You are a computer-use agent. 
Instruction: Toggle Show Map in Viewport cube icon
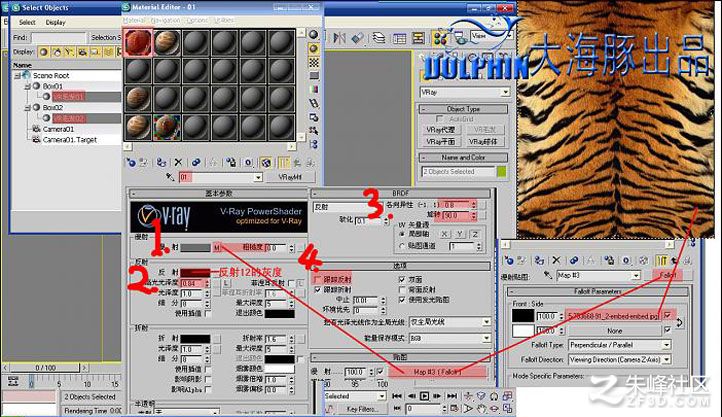[x=266, y=162]
